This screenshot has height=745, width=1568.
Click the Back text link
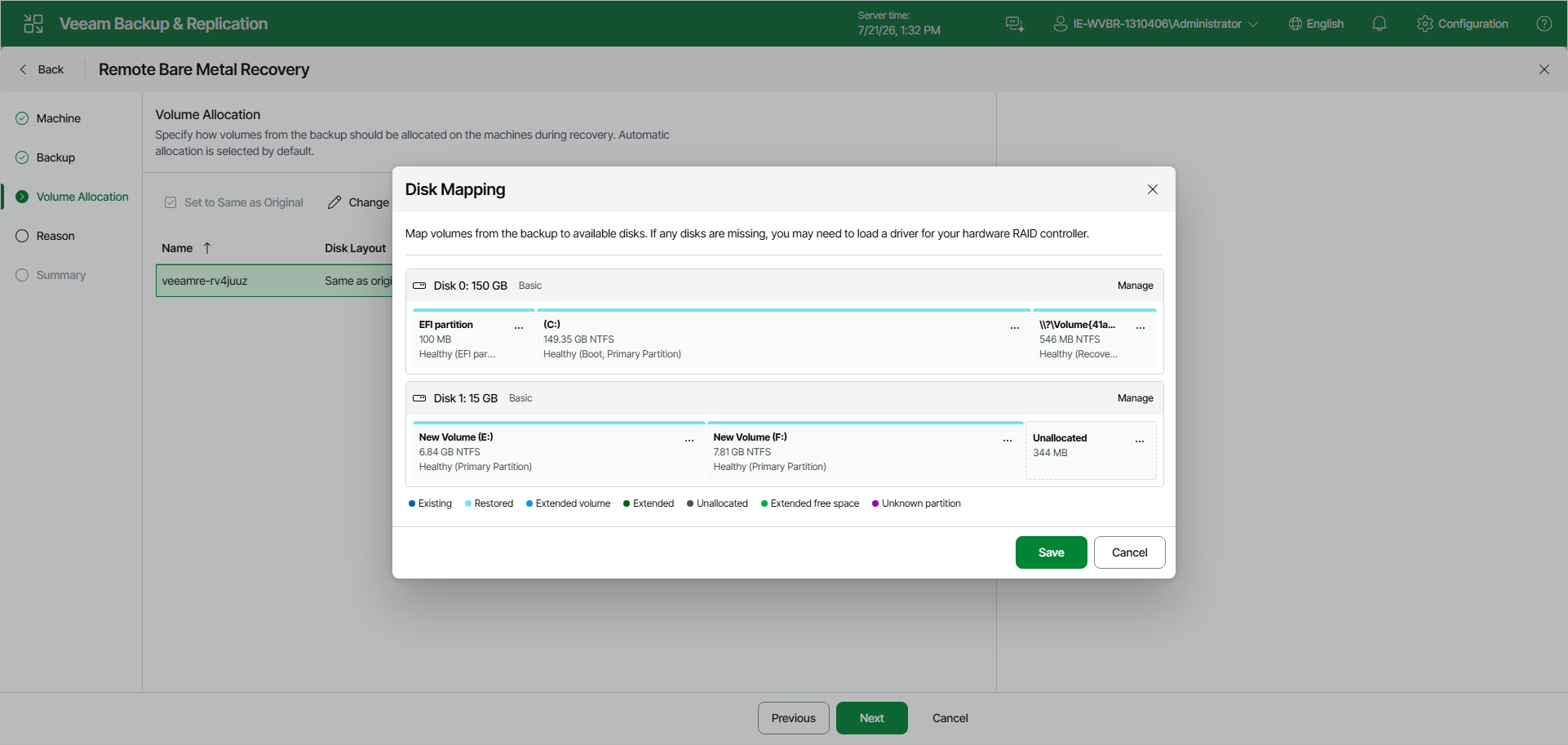(x=51, y=69)
